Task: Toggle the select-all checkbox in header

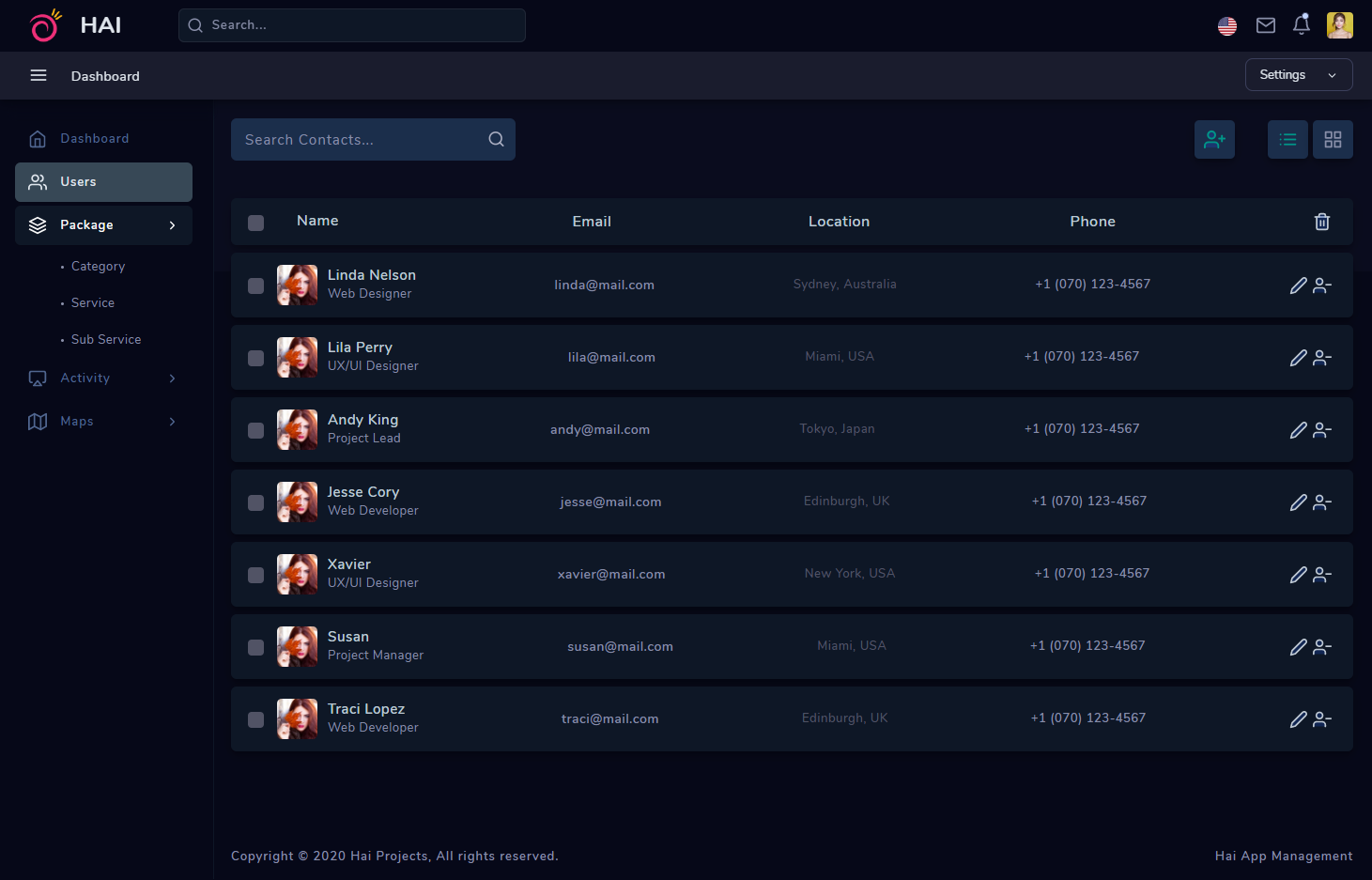Action: tap(255, 223)
